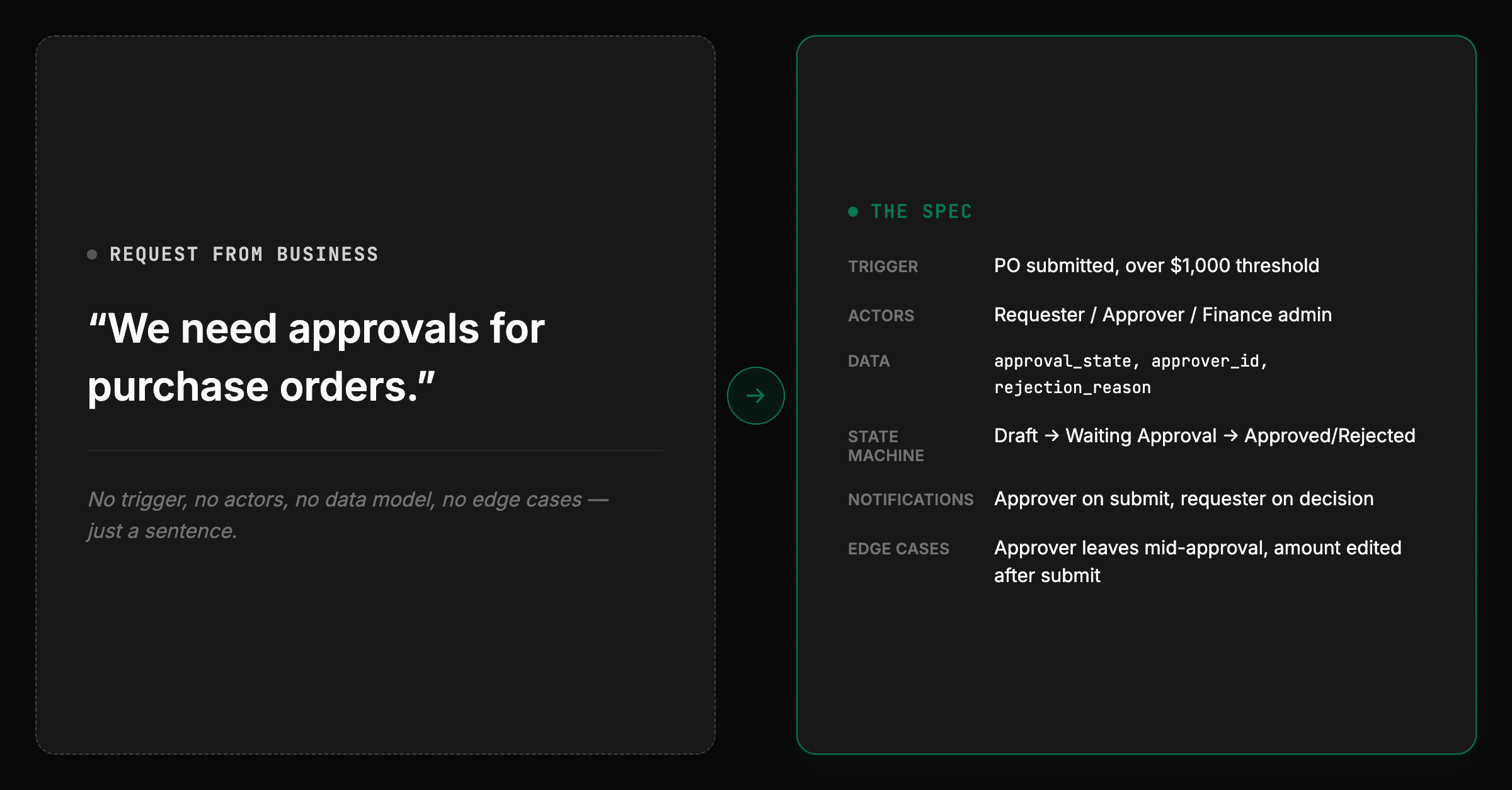The height and width of the screenshot is (790, 1512).
Task: Click the green circular arrow icon
Action: tap(755, 396)
